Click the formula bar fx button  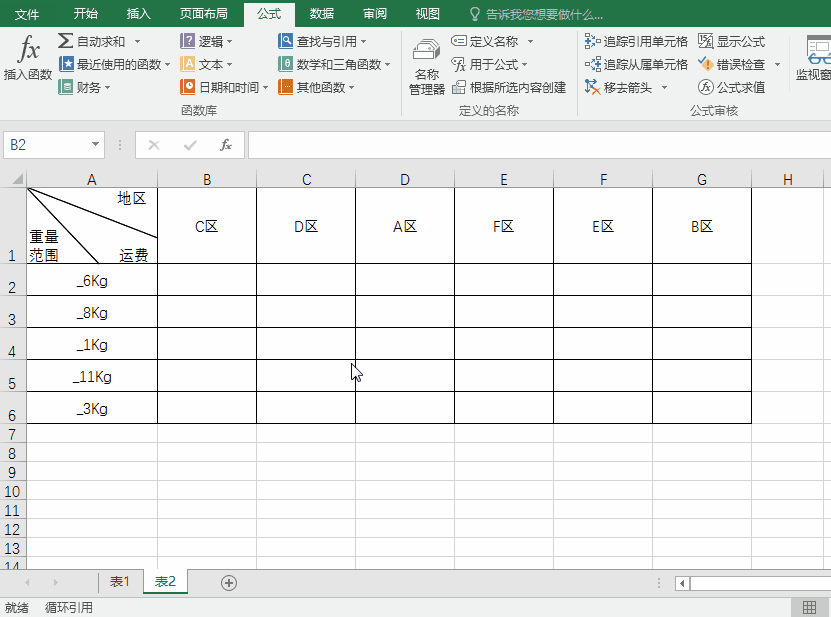click(226, 145)
